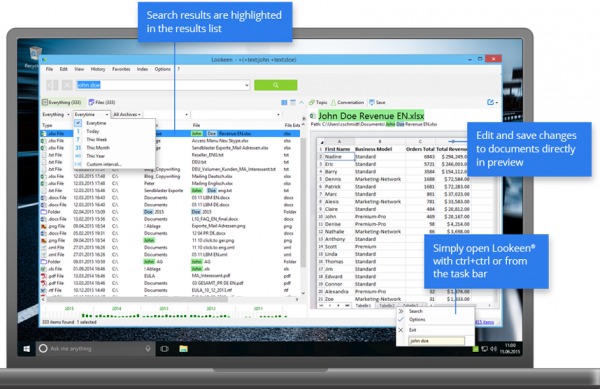Open the Windows Start button
Viewport: 600px width, 389px height.
[x=26, y=349]
